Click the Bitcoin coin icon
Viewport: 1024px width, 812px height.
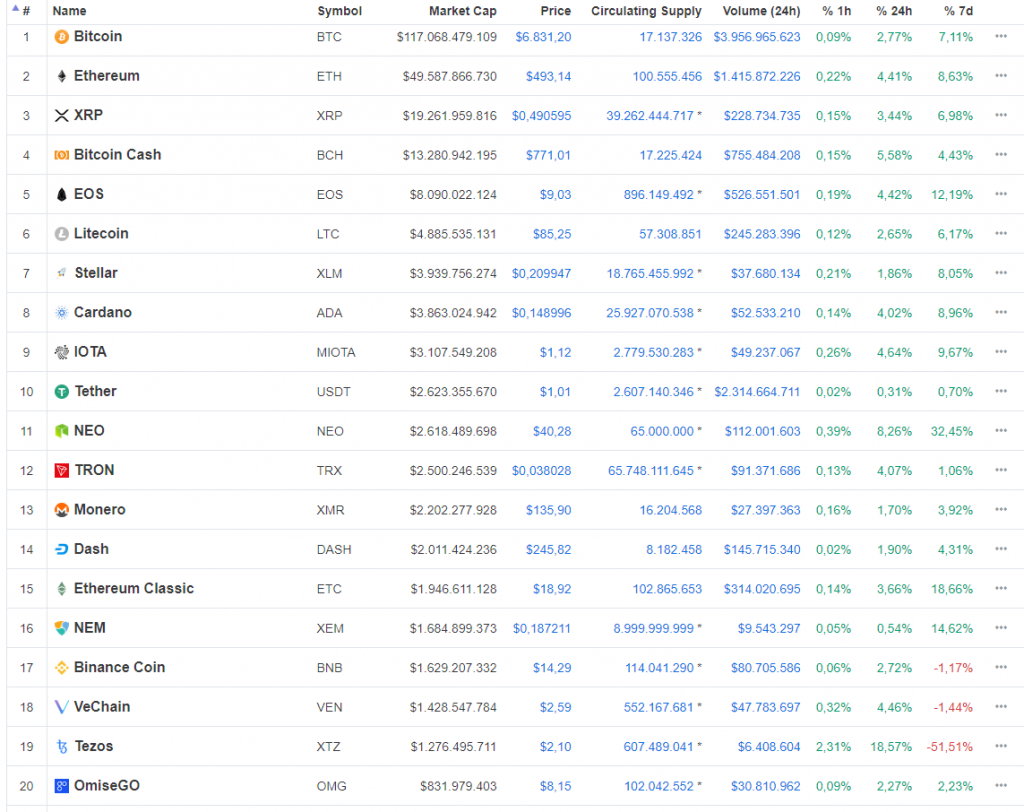tap(61, 37)
